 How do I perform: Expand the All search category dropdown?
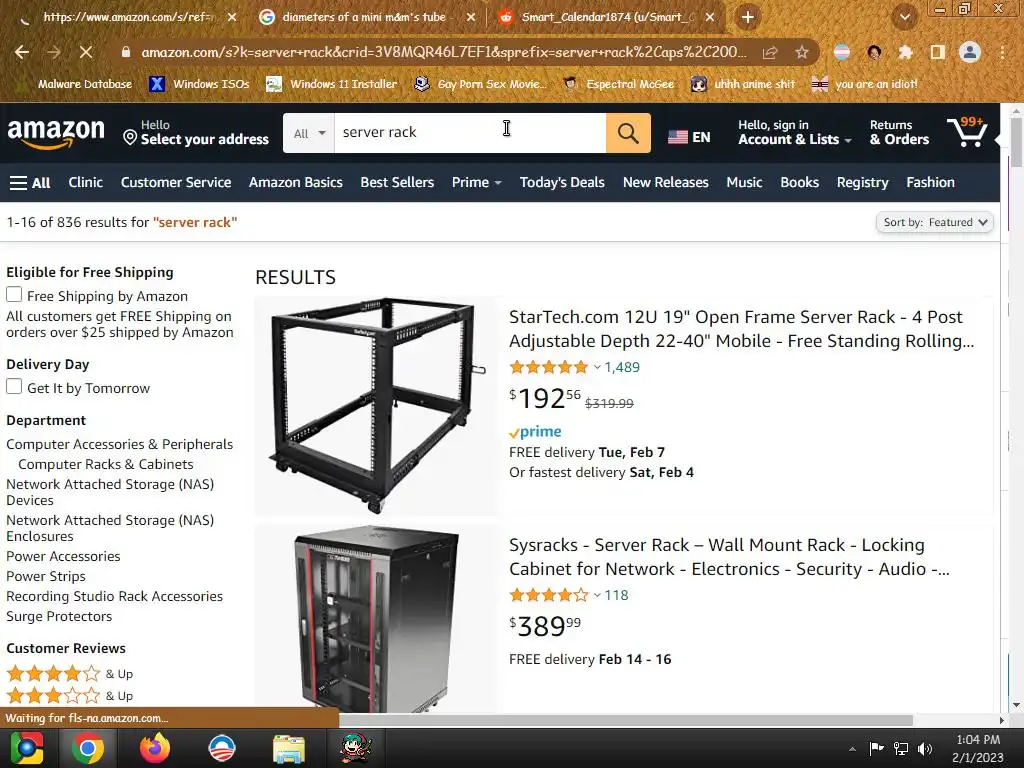[308, 133]
